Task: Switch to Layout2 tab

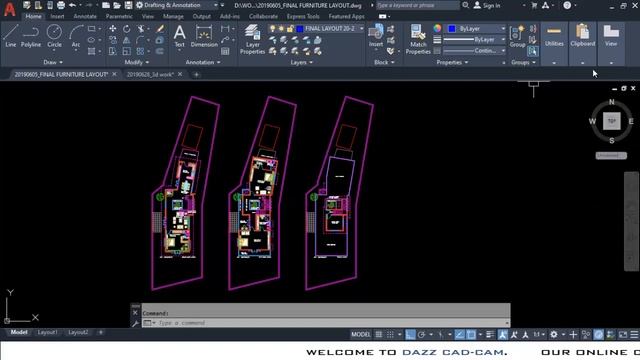Action: pos(78,332)
